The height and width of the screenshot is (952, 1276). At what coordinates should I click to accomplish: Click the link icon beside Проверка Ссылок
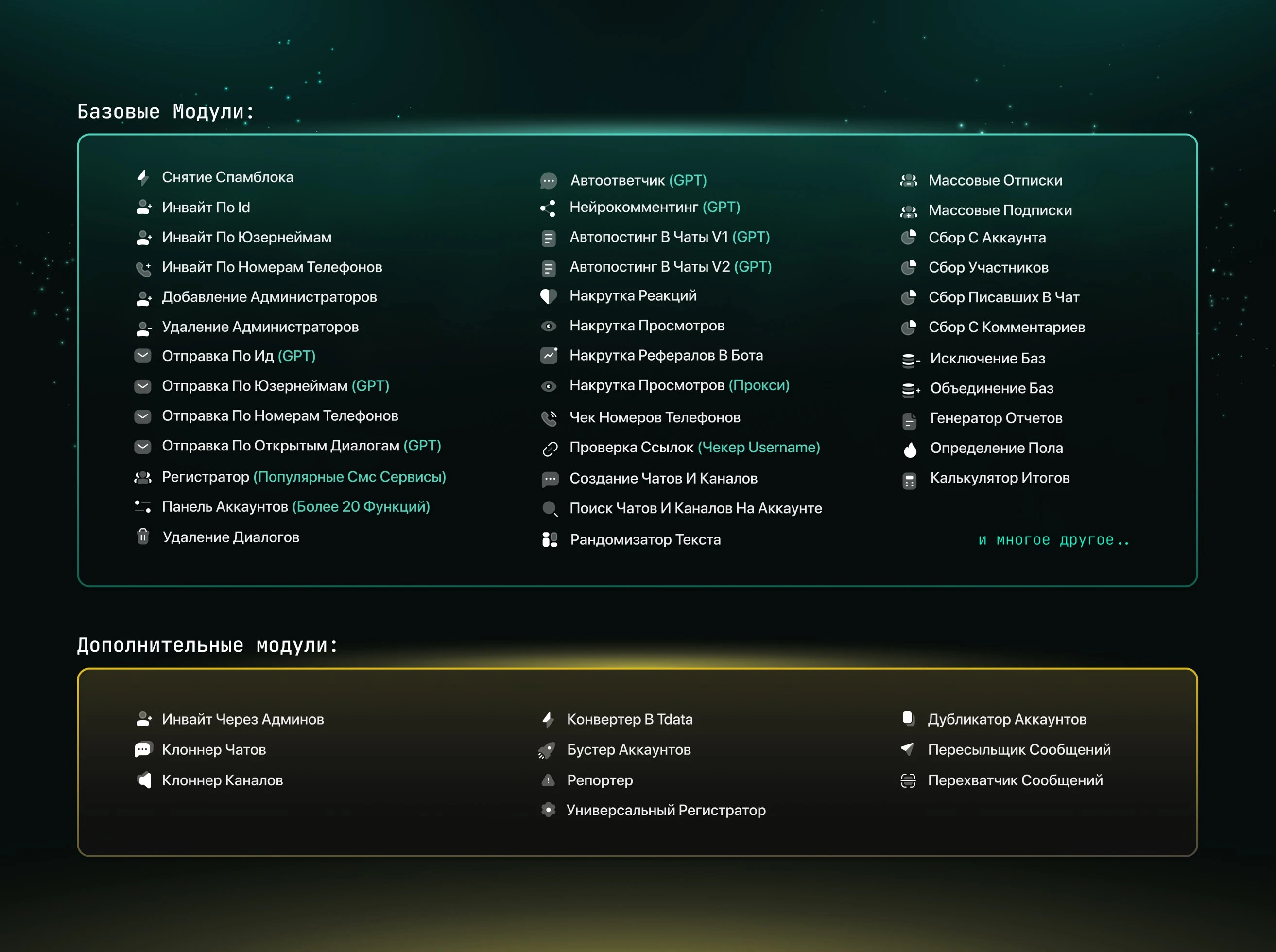pos(550,449)
